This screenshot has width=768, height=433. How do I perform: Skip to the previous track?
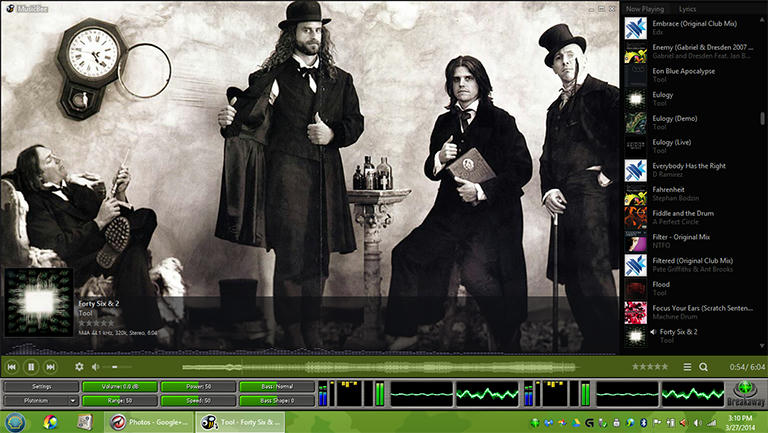(x=12, y=366)
